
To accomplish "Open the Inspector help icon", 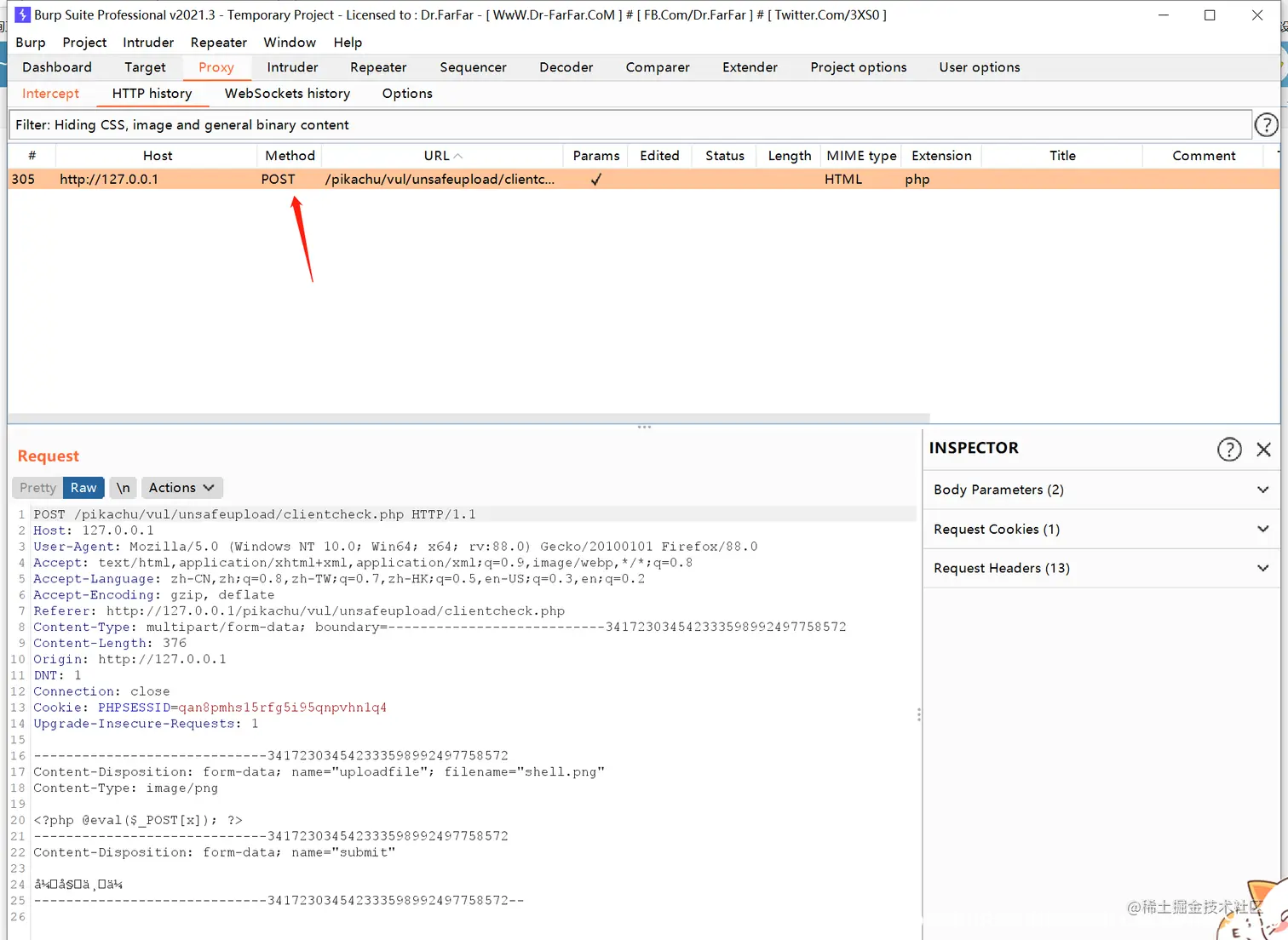I will click(1229, 449).
